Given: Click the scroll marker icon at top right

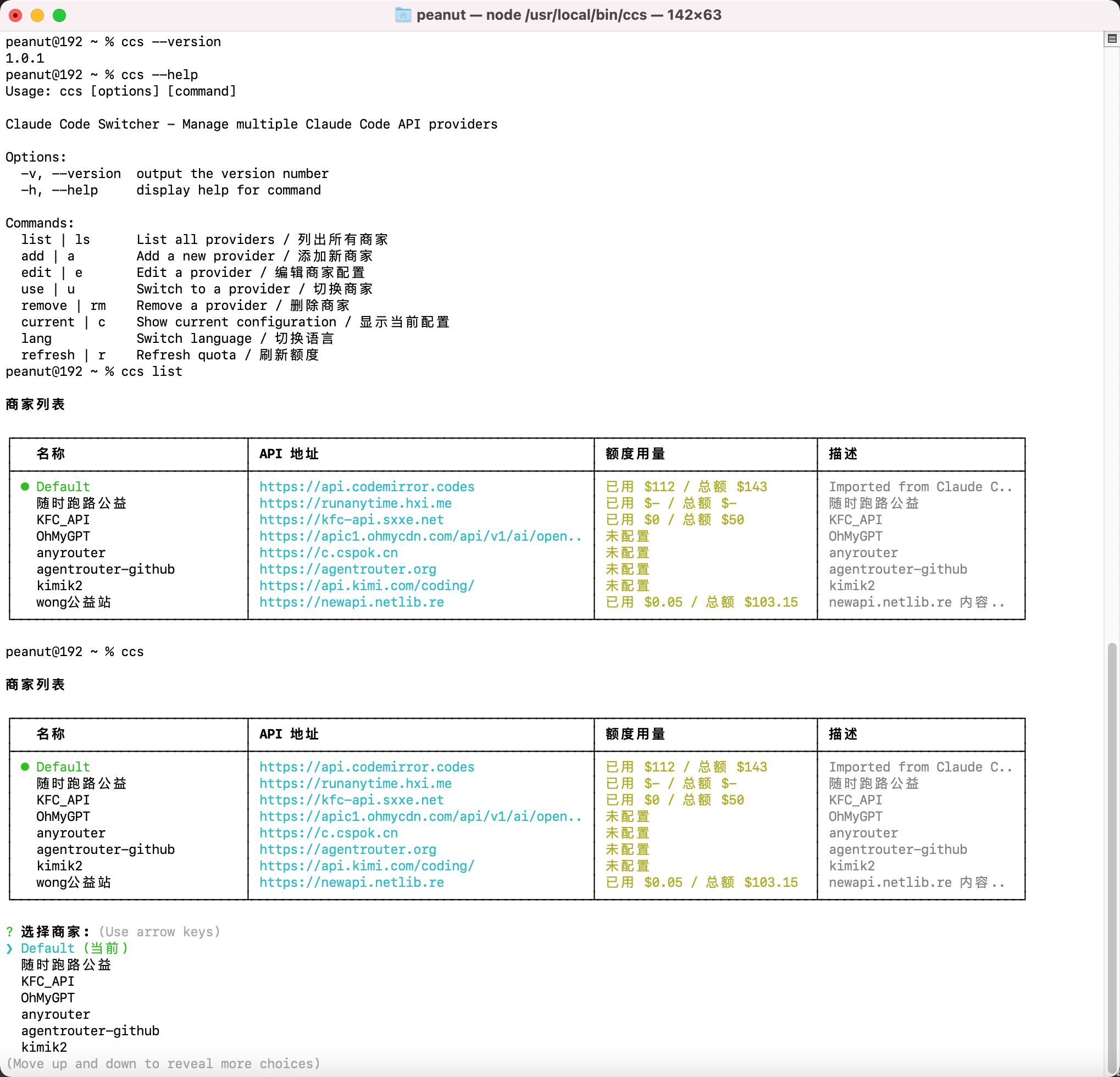Looking at the screenshot, I should (x=1111, y=39).
